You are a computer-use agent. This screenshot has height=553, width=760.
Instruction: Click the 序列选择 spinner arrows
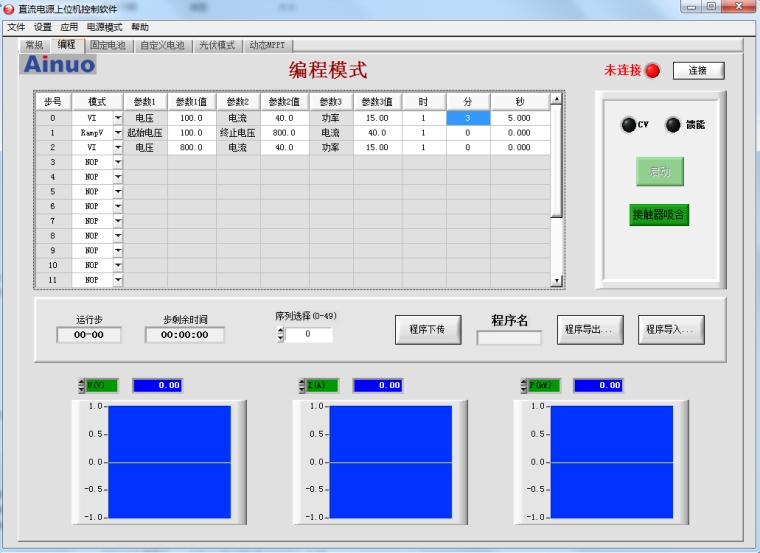tap(281, 334)
